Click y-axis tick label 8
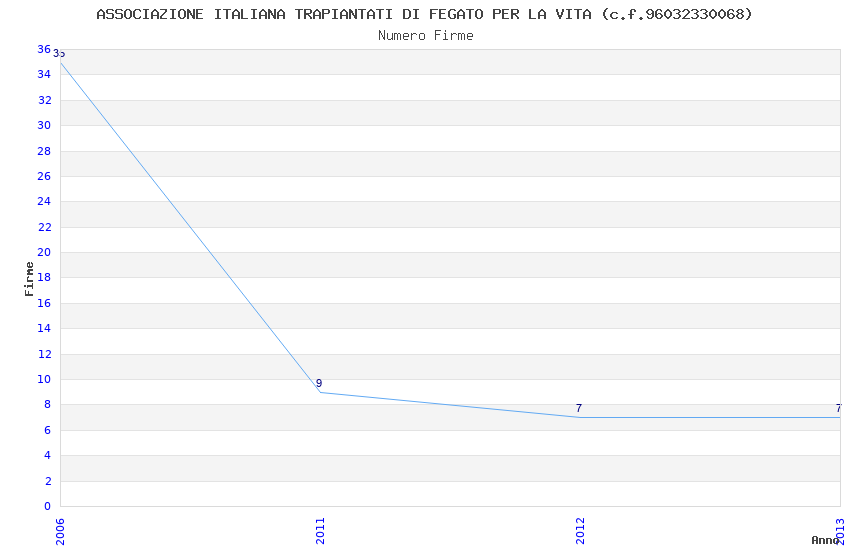This screenshot has height=550, width=850. coord(47,404)
